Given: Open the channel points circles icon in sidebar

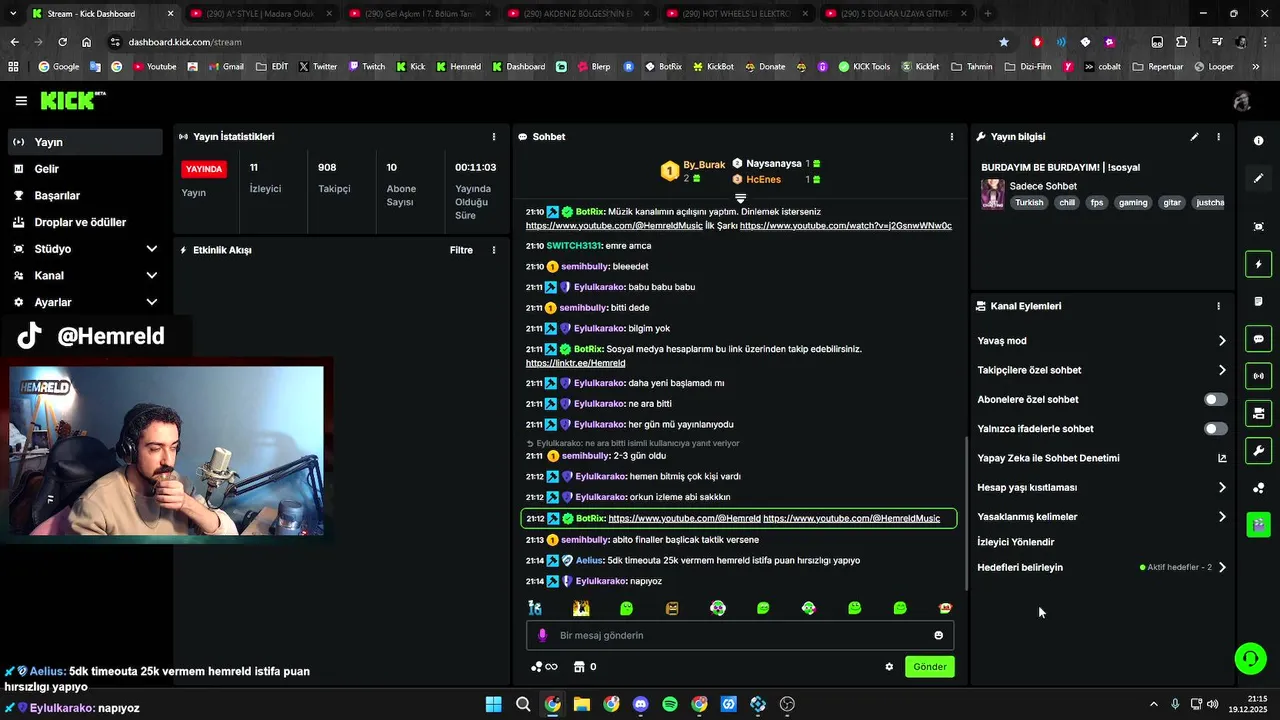Looking at the screenshot, I should pos(1258,488).
